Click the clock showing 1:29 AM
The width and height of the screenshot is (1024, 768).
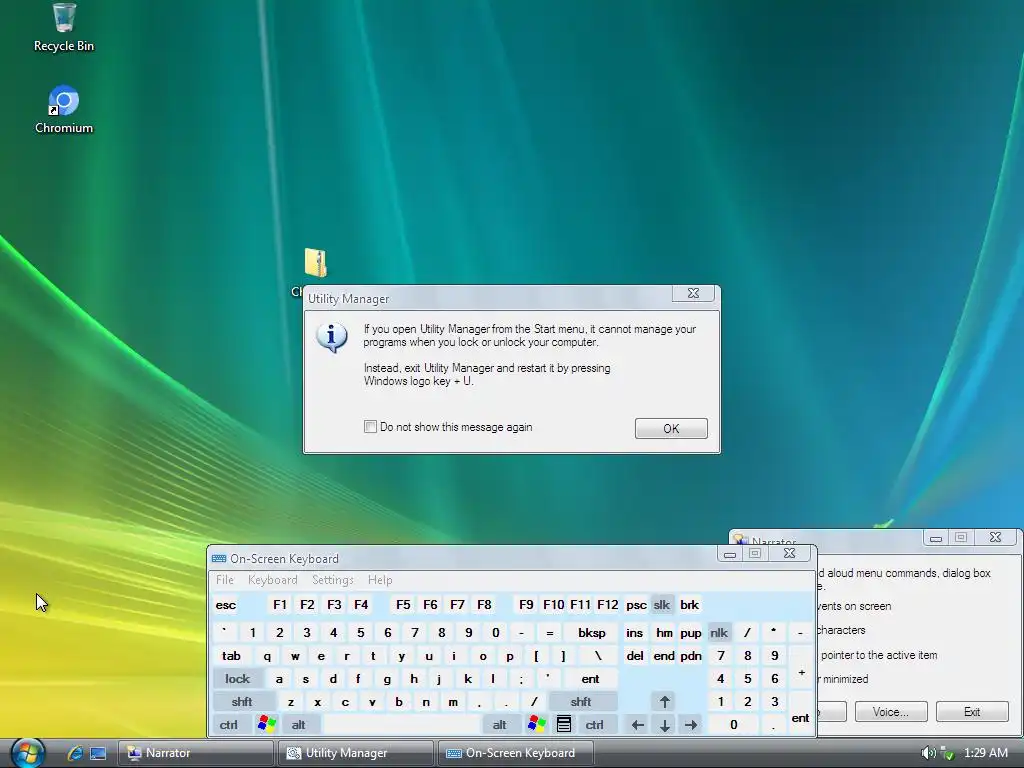[x=986, y=753]
